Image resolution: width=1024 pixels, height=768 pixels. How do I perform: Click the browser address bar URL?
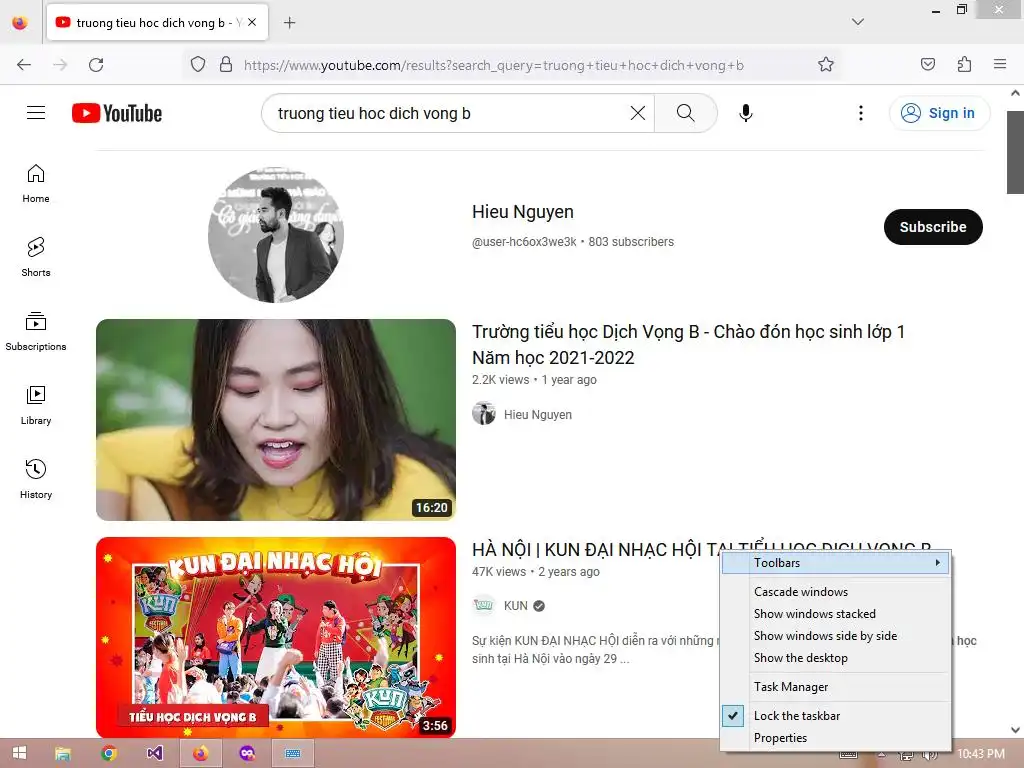click(x=494, y=65)
